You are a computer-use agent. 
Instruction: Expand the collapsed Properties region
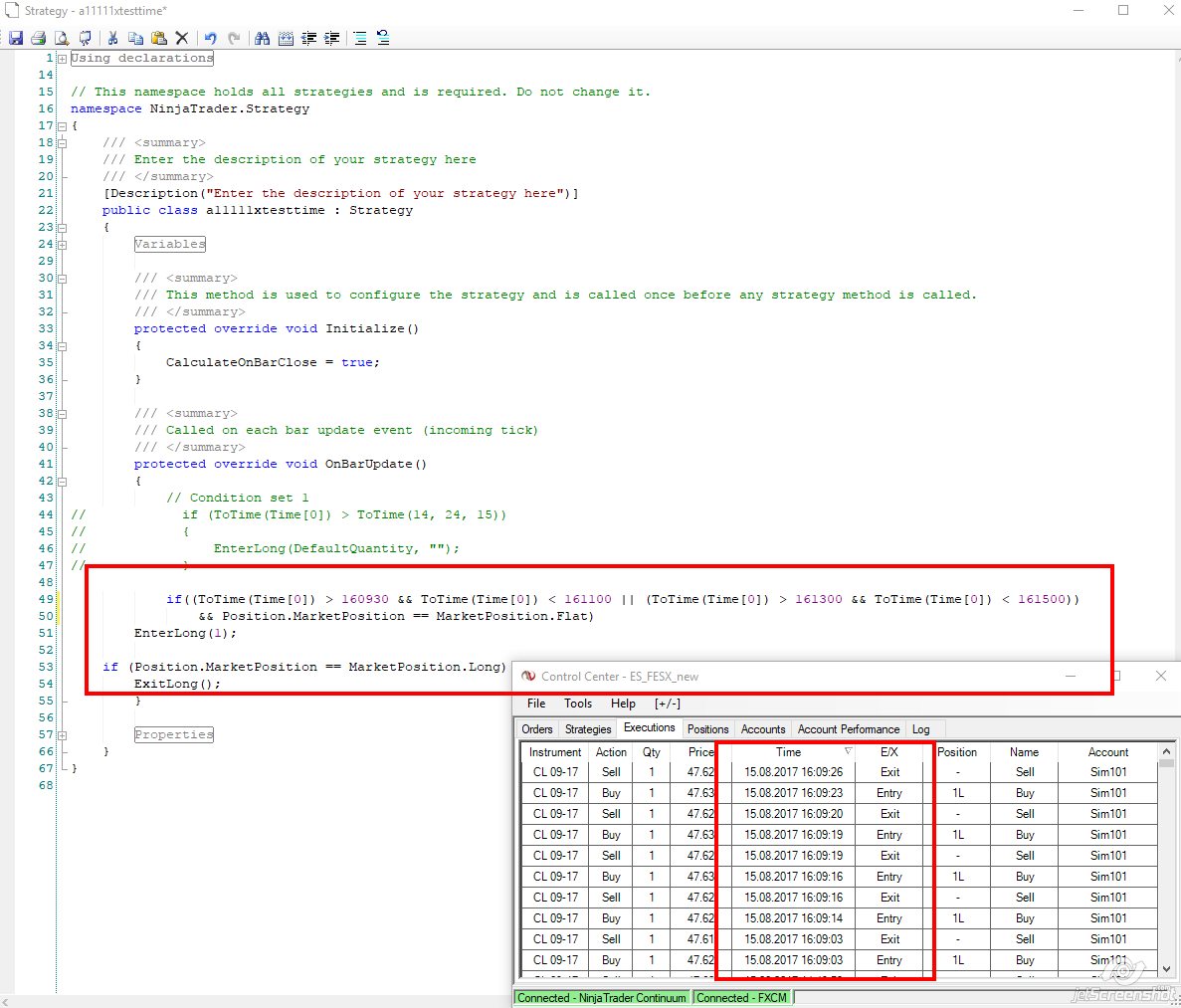pos(62,734)
